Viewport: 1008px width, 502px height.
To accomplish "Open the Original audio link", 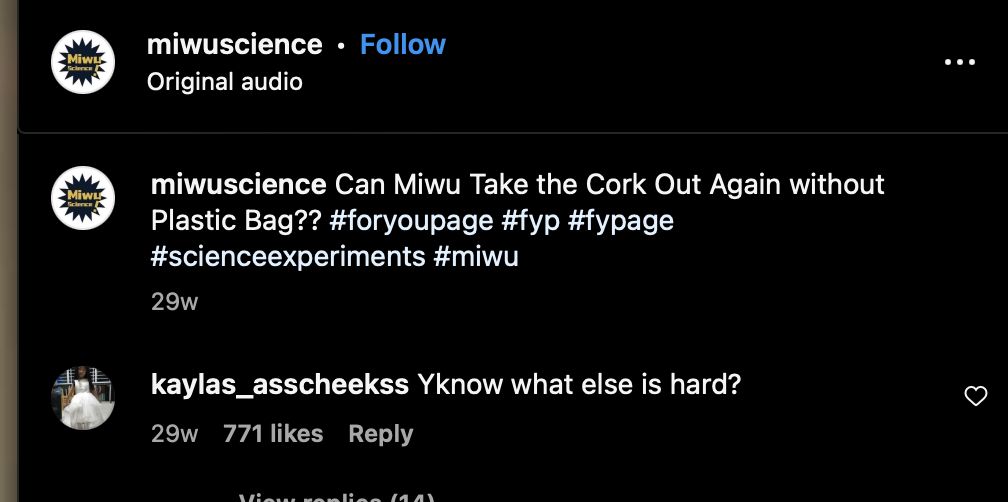I will pyautogui.click(x=224, y=82).
